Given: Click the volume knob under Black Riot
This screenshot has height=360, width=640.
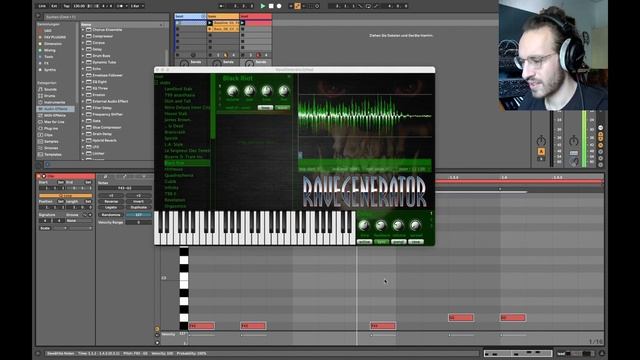Looking at the screenshot, I should tap(232, 91).
